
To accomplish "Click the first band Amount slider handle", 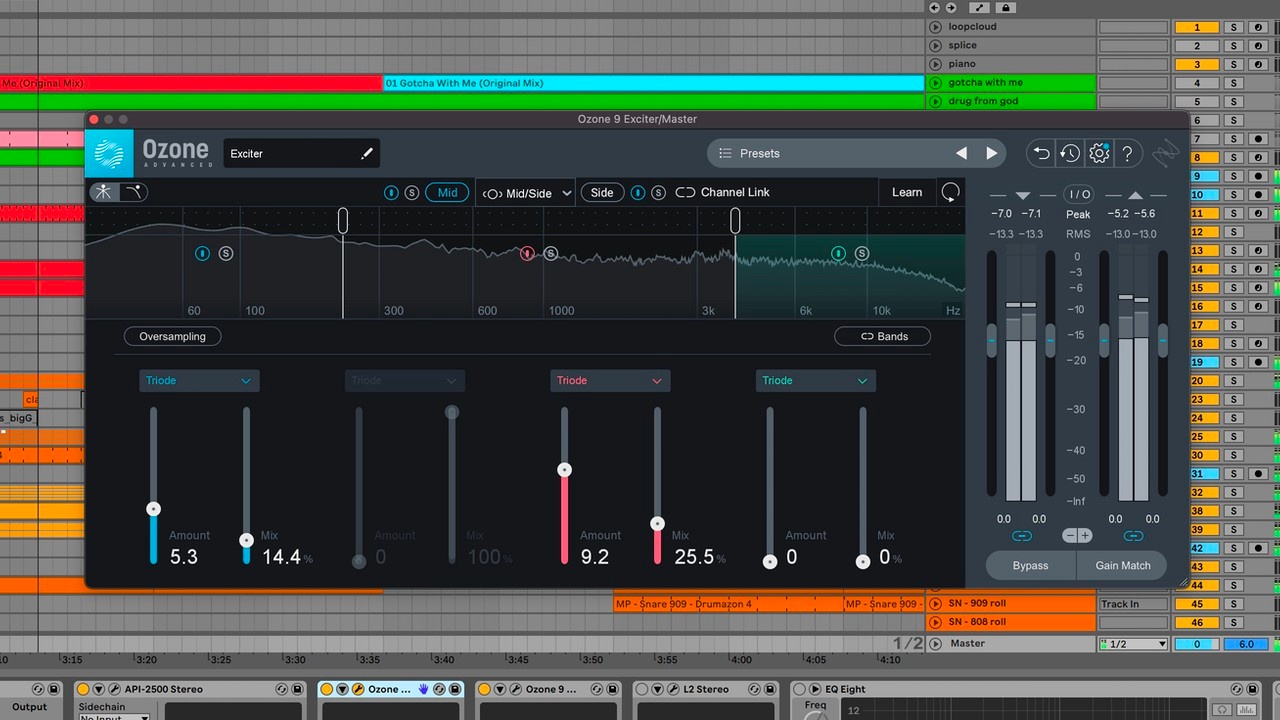I will point(153,509).
